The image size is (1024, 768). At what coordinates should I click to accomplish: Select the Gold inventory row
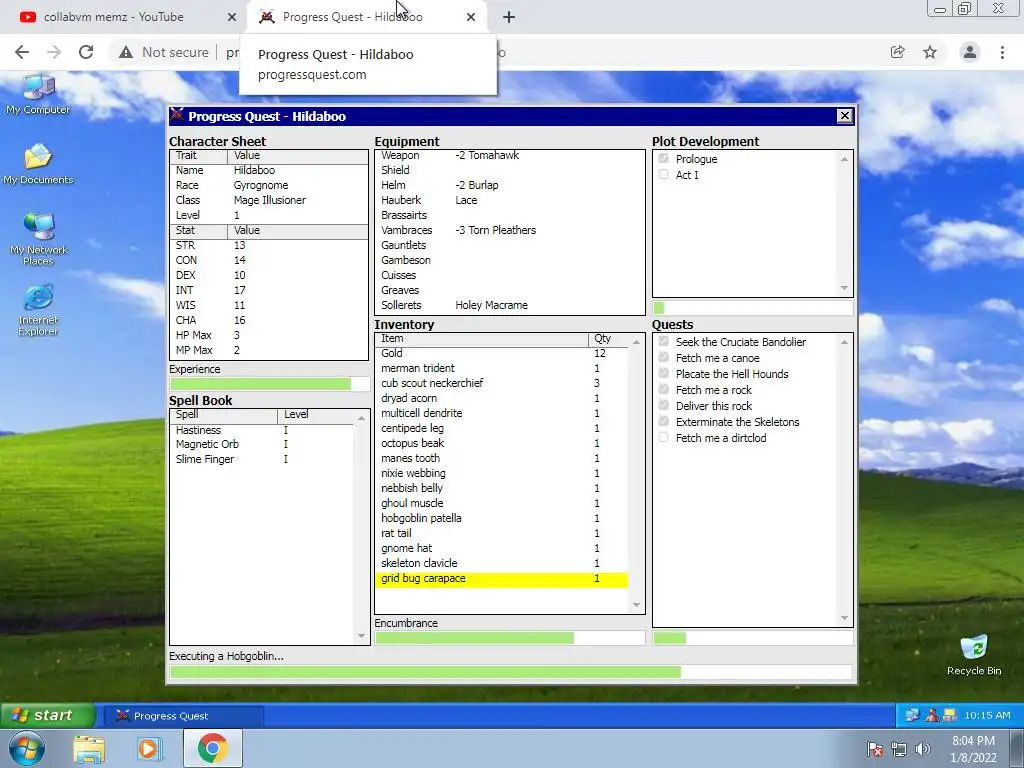click(502, 353)
